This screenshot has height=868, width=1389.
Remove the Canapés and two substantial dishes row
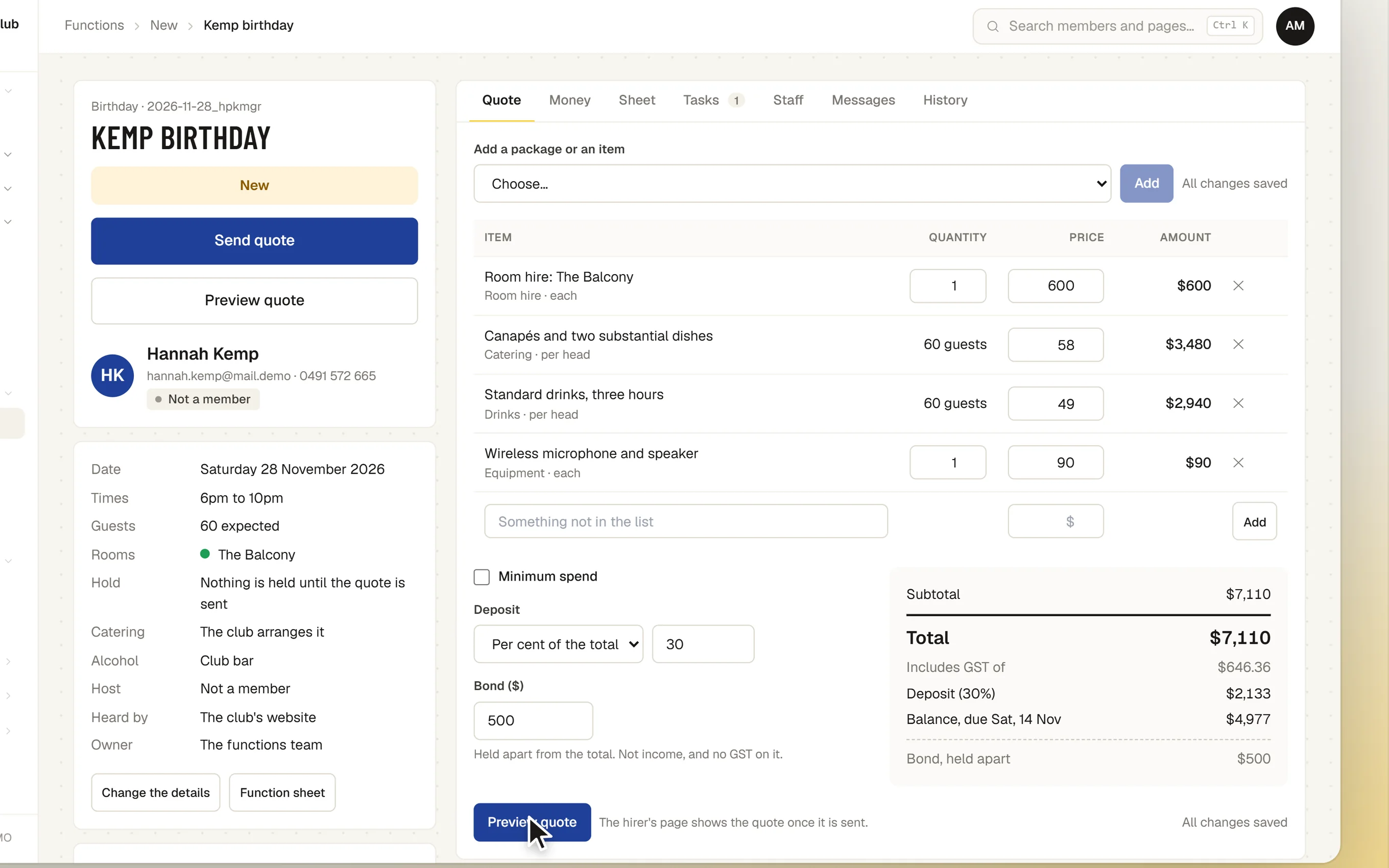pos(1238,345)
